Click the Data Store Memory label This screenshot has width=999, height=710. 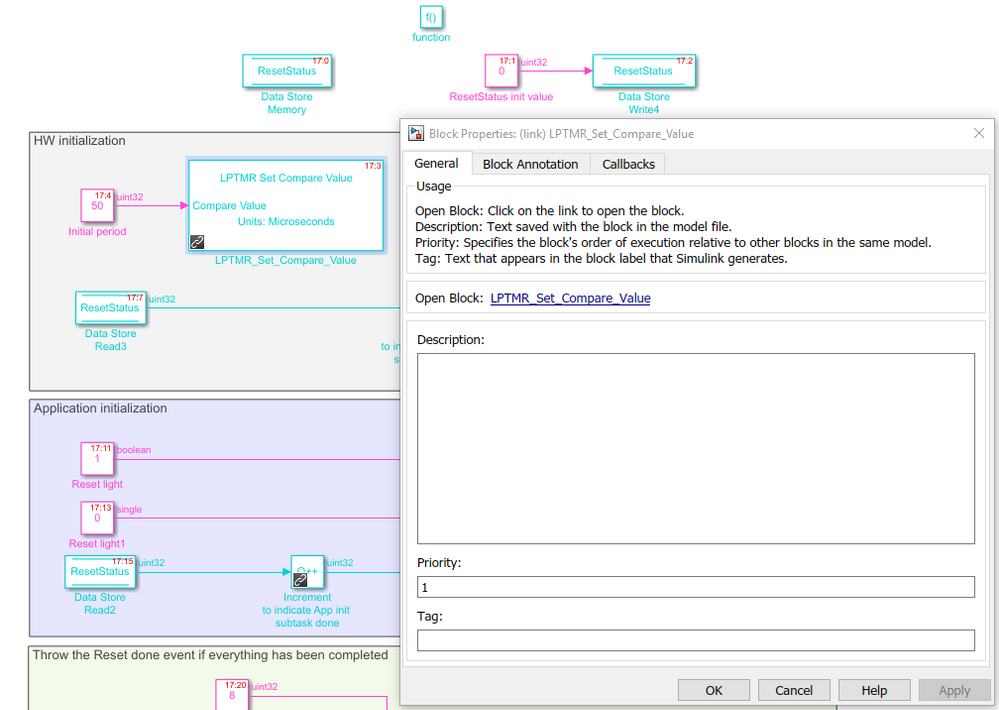pos(287,103)
